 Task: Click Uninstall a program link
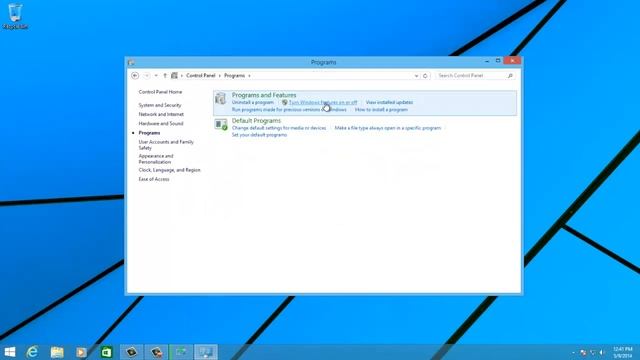click(x=253, y=102)
